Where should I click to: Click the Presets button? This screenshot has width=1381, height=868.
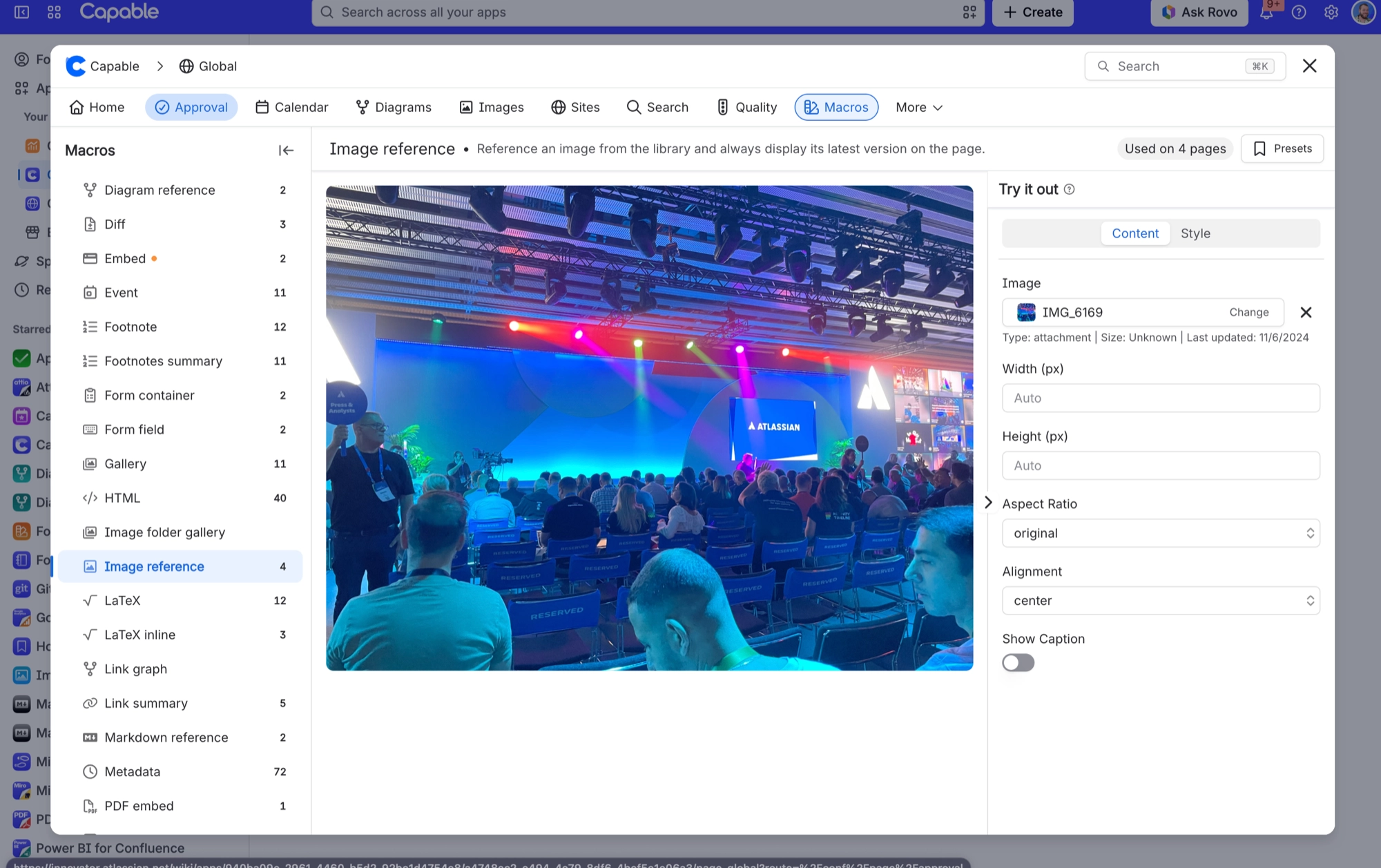[x=1282, y=148]
